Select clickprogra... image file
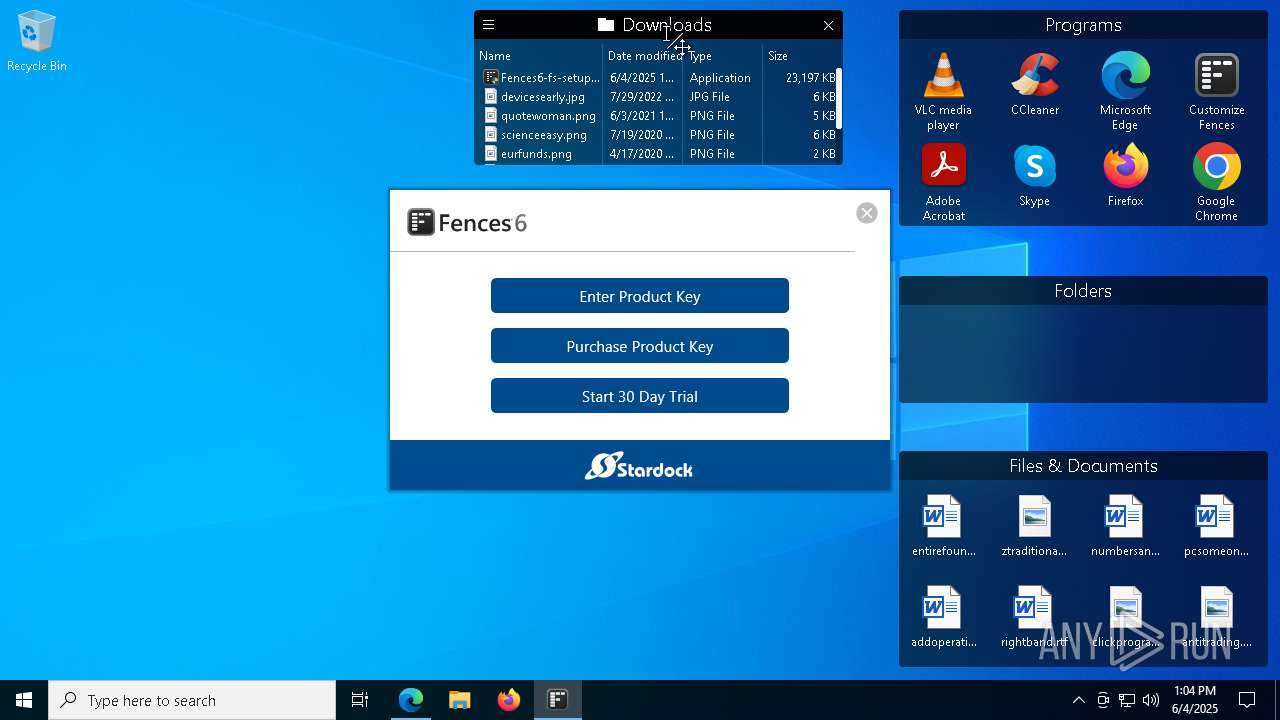Image resolution: width=1280 pixels, height=720 pixels. click(x=1125, y=617)
